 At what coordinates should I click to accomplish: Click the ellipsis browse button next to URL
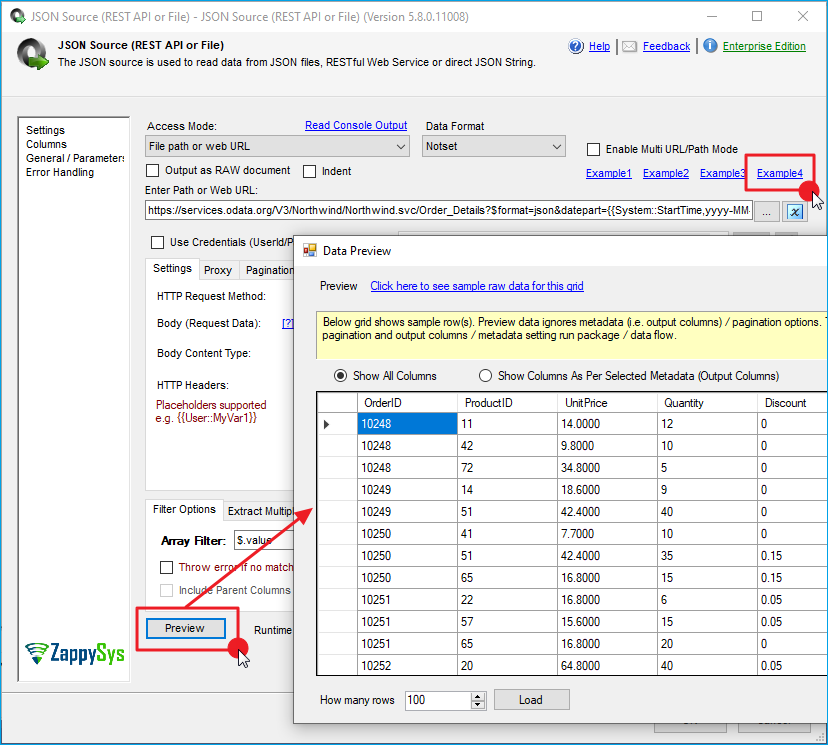pos(767,211)
